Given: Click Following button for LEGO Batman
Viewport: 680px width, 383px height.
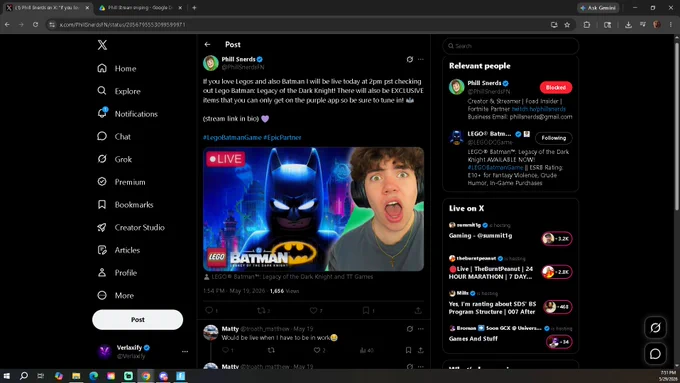Looking at the screenshot, I should [x=553, y=138].
